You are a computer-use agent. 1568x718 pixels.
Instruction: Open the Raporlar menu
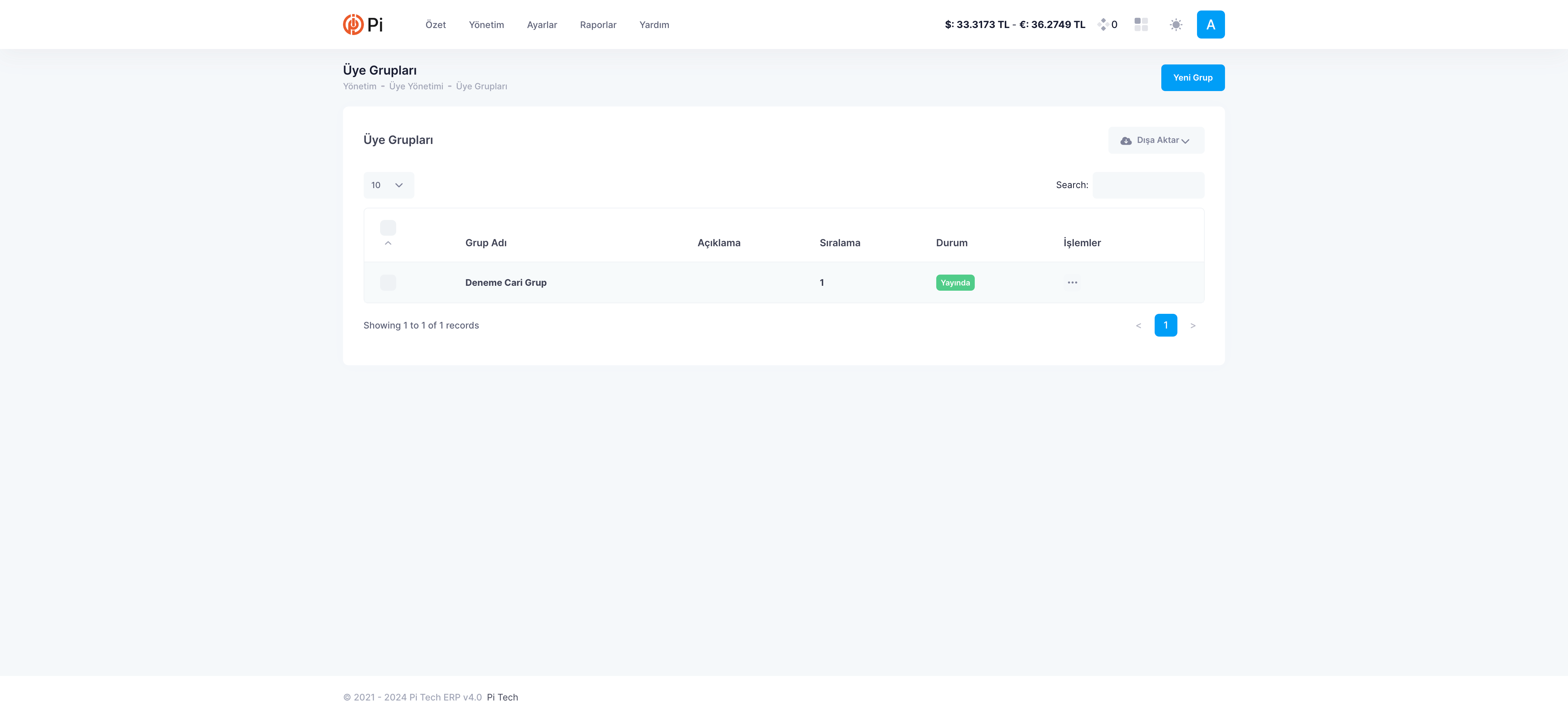pyautogui.click(x=598, y=25)
